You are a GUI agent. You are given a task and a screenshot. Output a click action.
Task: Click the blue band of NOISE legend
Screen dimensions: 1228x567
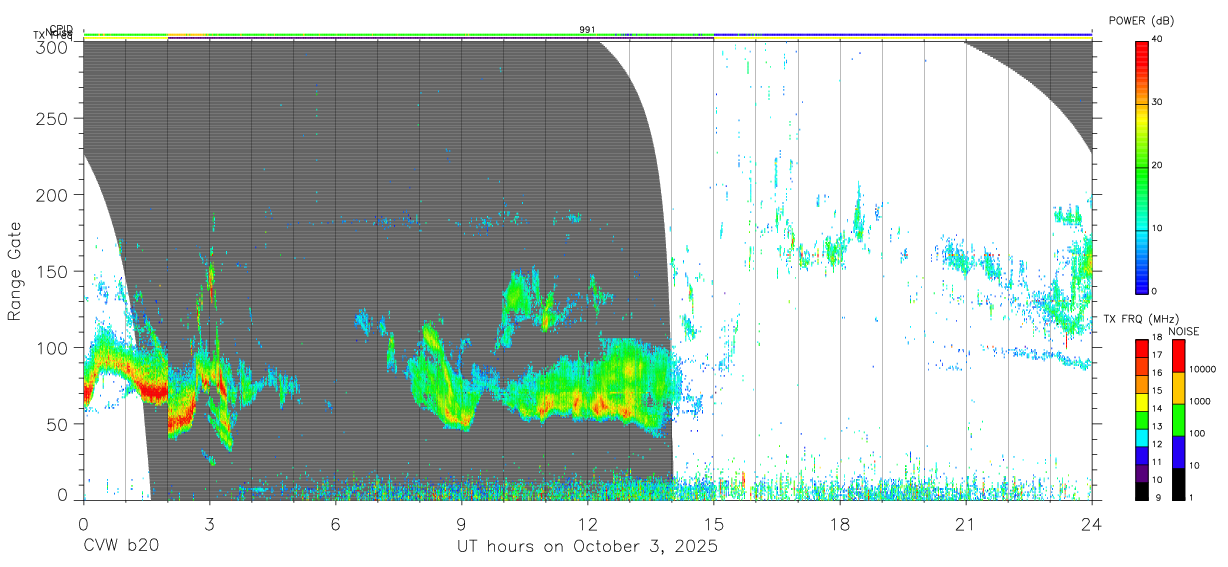coord(1178,452)
